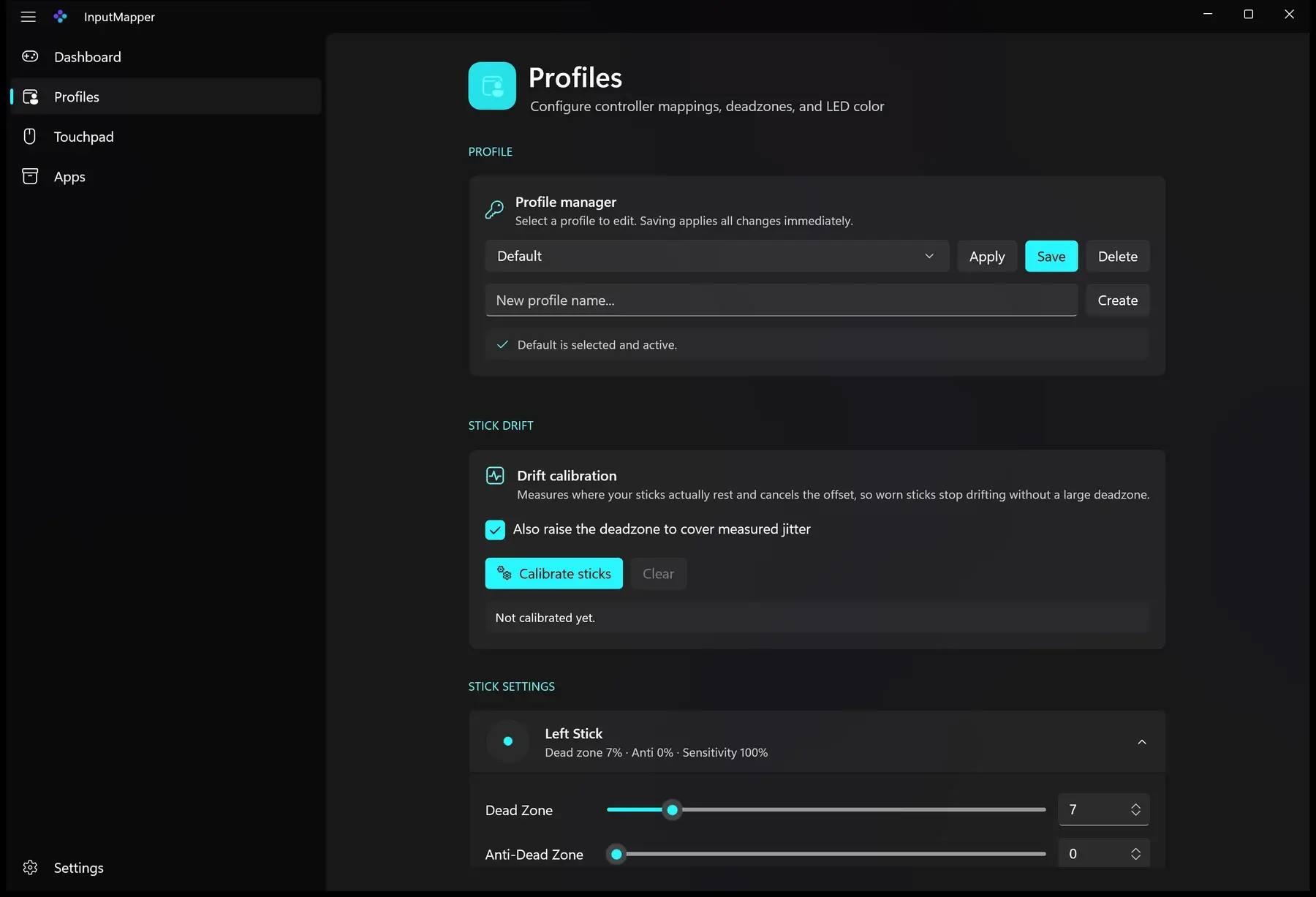
Task: Close the InputMapper window
Action: pos(1290,15)
